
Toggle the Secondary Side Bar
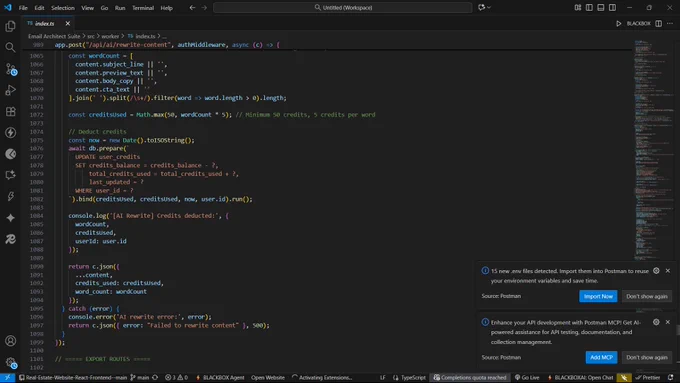click(612, 7)
